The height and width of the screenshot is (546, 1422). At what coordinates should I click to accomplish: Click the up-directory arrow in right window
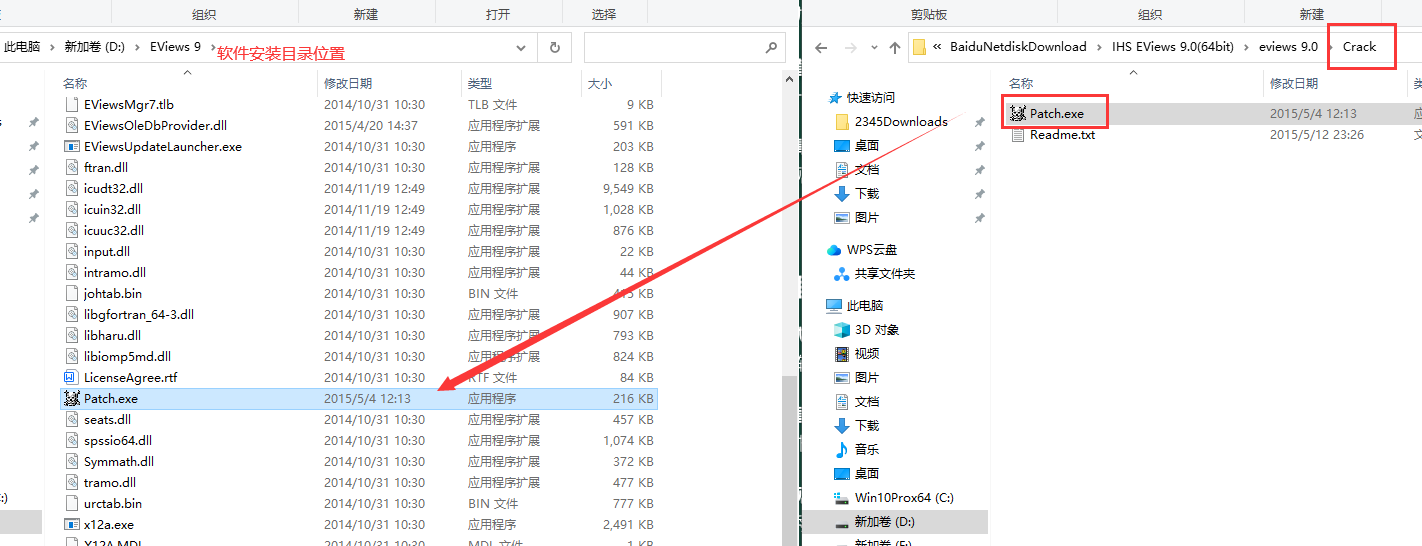895,47
